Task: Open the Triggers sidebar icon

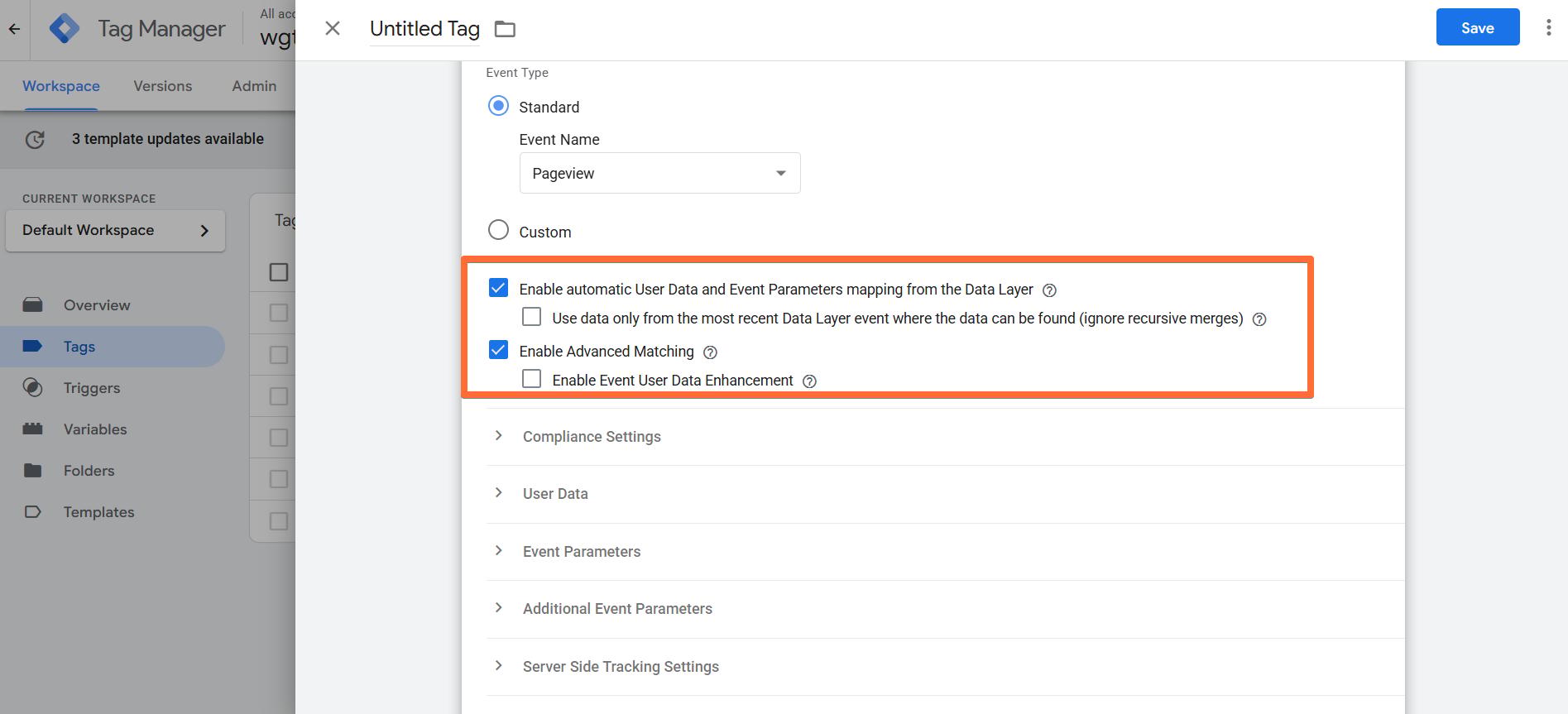Action: pyautogui.click(x=33, y=388)
